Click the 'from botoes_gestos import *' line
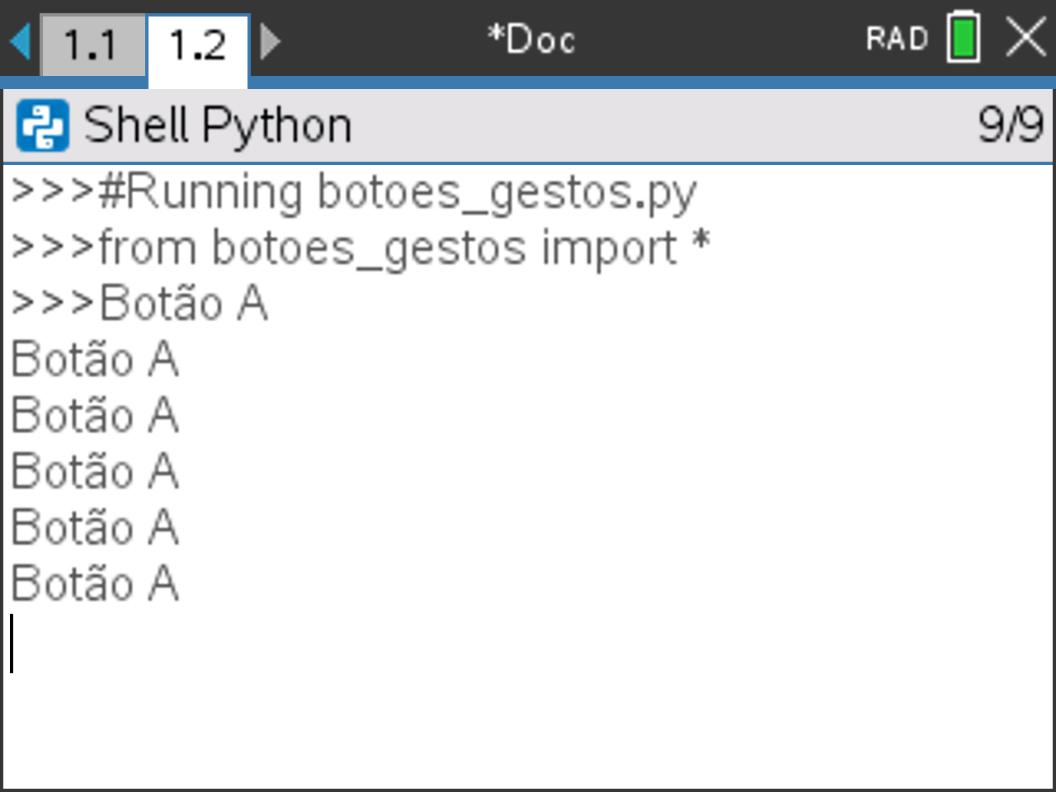This screenshot has width=1056, height=792. tap(404, 249)
